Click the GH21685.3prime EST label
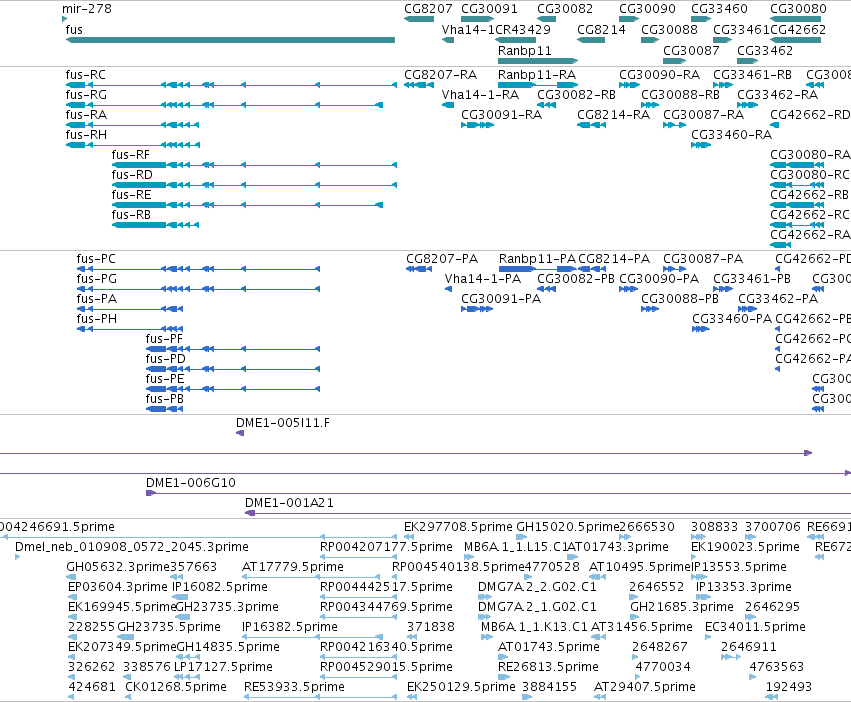Image resolution: width=851 pixels, height=702 pixels. (682, 607)
